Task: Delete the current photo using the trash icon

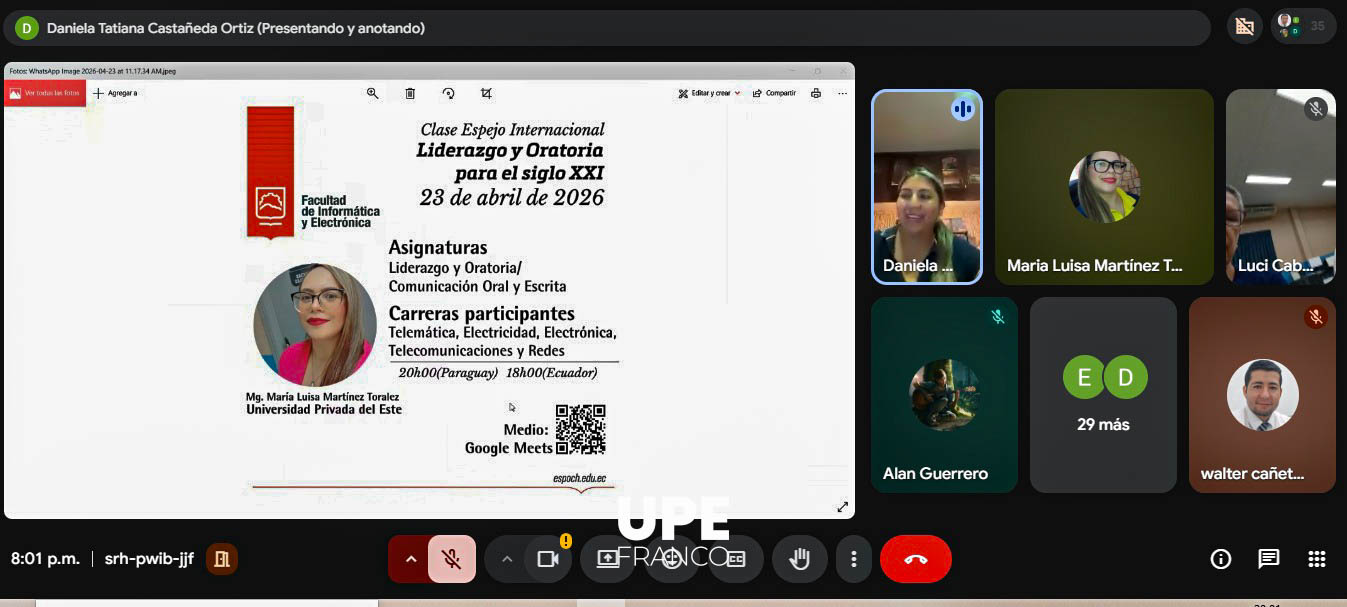Action: pos(409,92)
